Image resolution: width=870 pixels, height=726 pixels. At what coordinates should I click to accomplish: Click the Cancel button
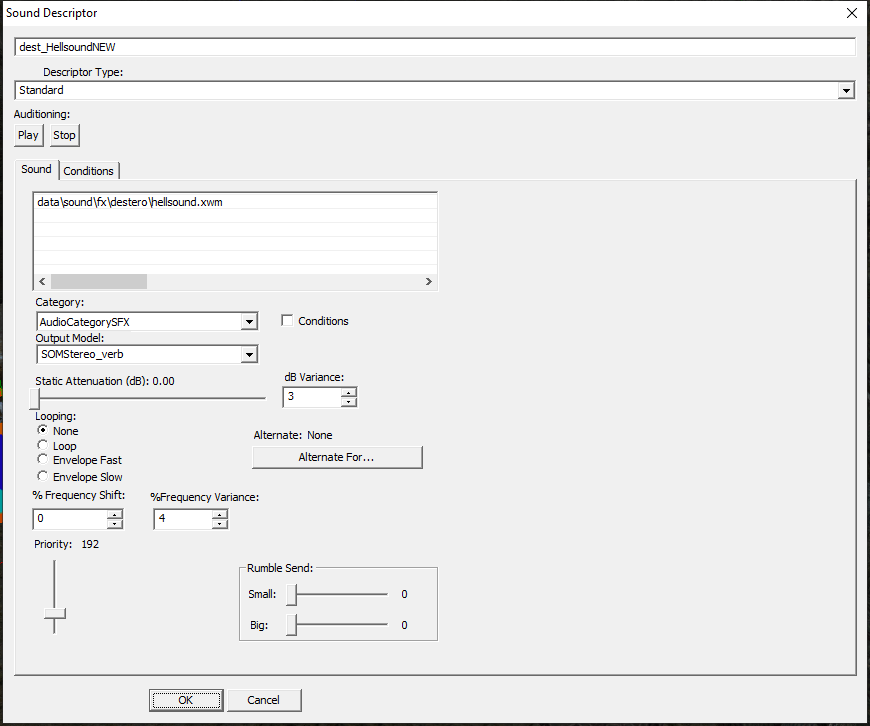[x=264, y=700]
